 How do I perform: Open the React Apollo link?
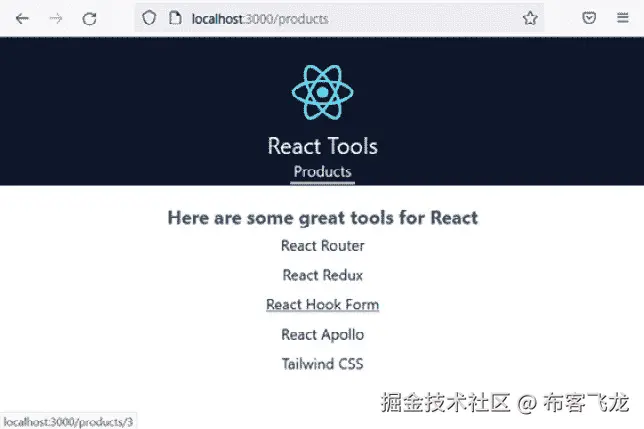[x=322, y=335]
